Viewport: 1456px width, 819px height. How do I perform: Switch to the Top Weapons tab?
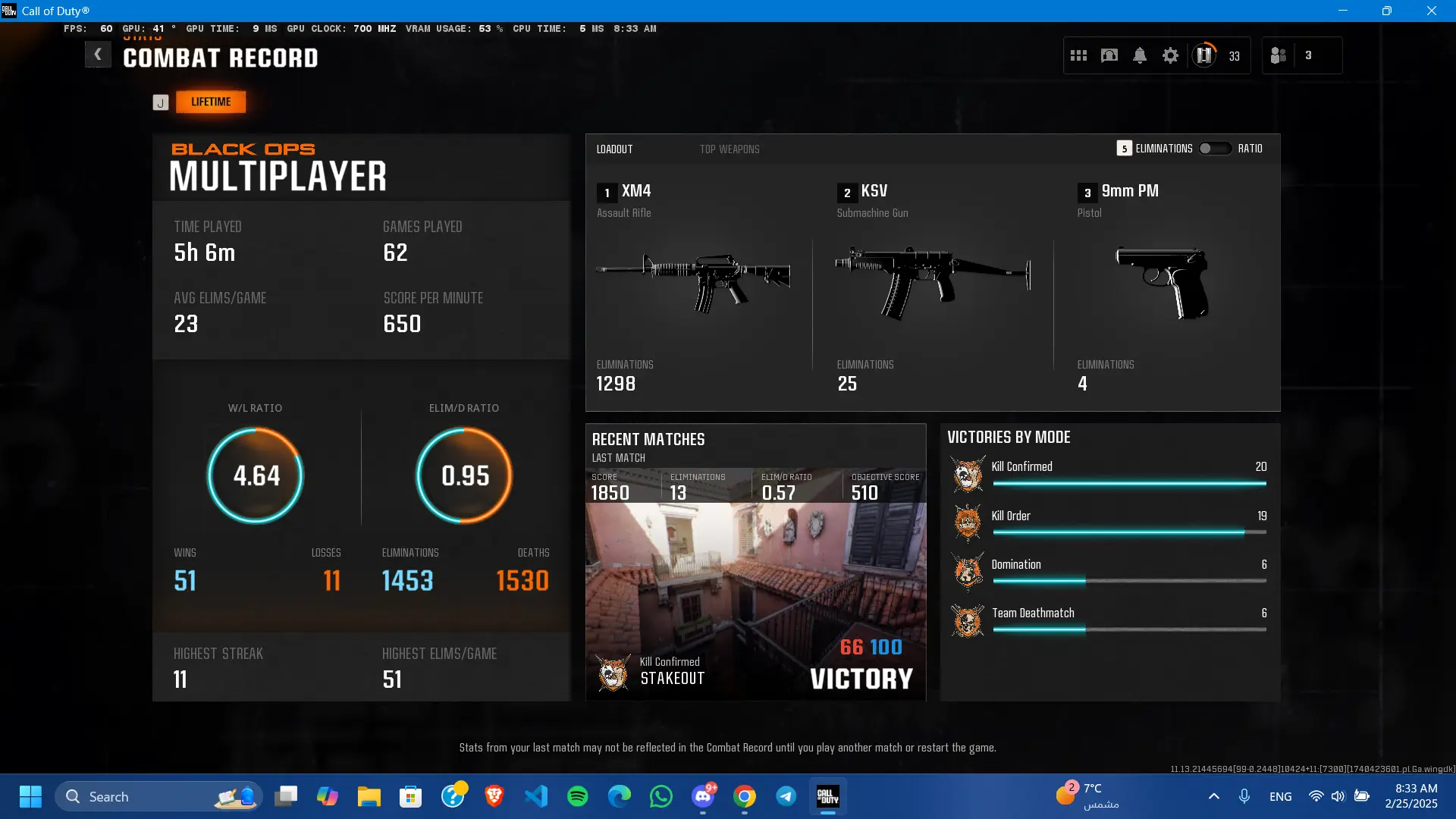tap(729, 149)
